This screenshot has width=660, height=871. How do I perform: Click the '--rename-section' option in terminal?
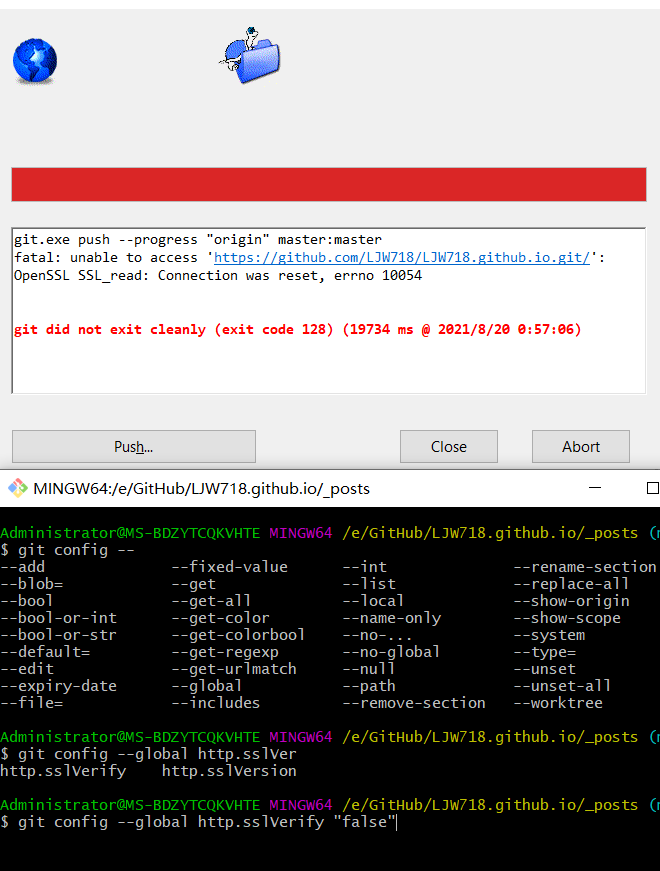click(585, 567)
